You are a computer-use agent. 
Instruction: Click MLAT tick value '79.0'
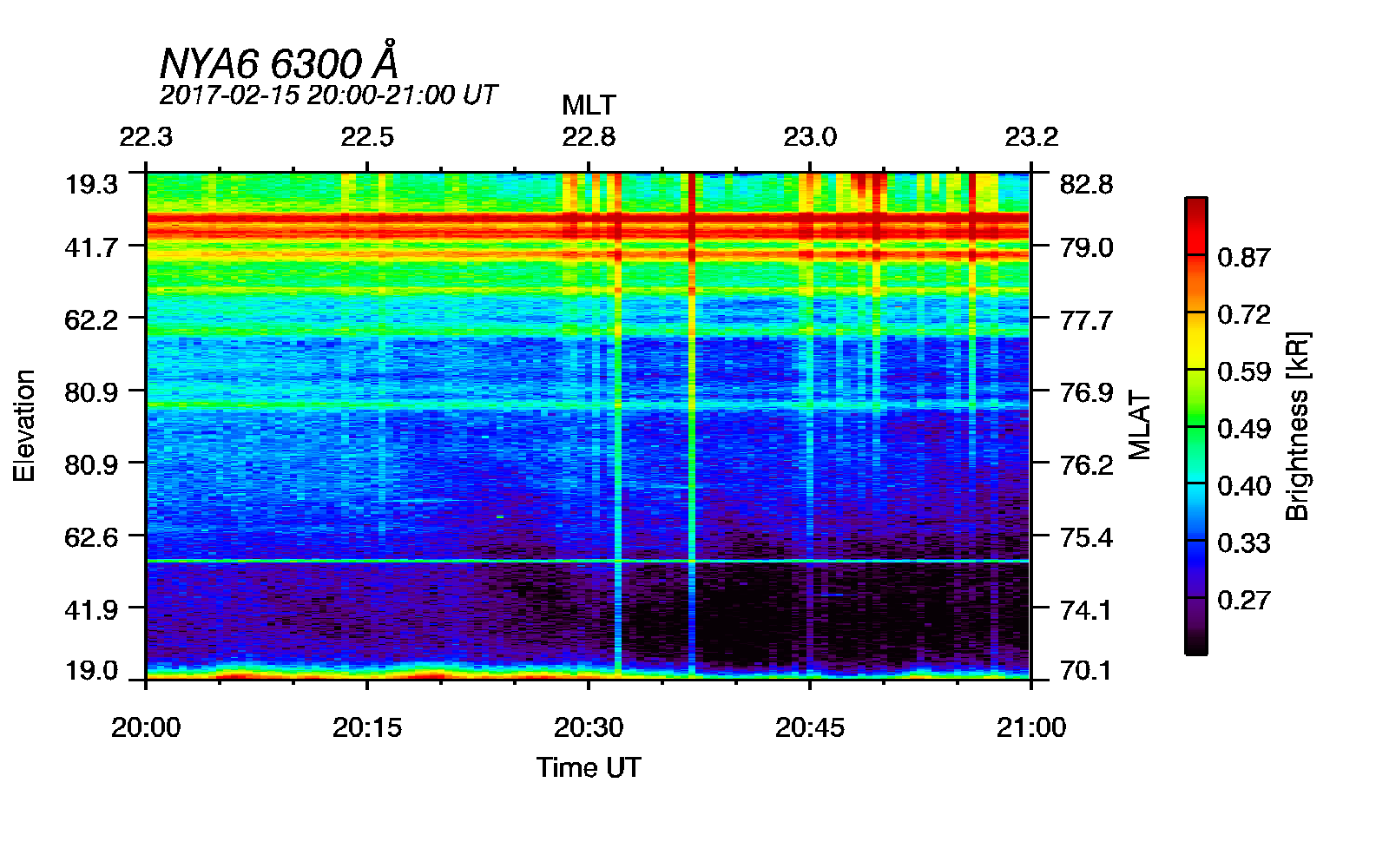click(x=1086, y=247)
